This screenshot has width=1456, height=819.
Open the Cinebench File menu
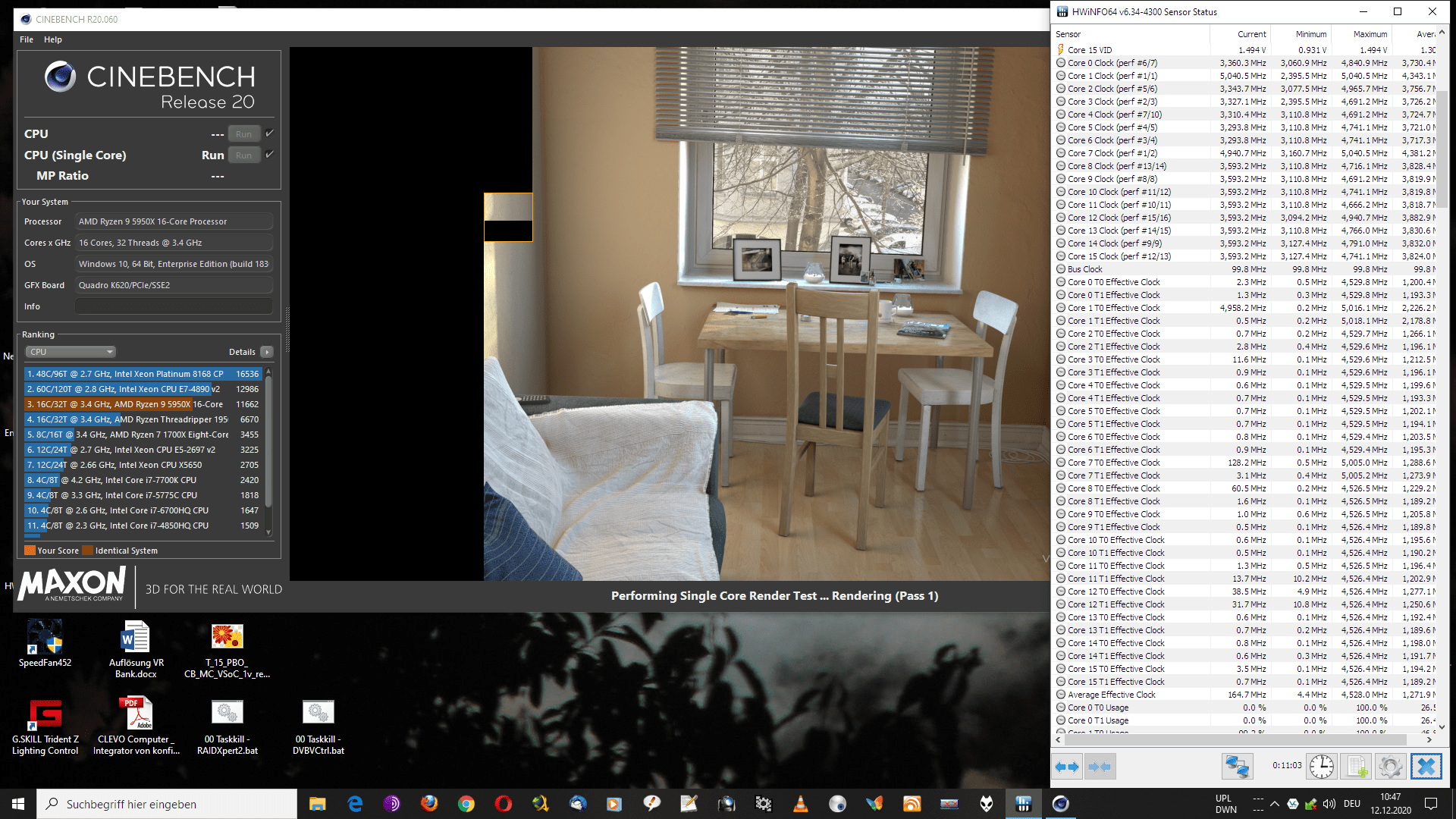click(27, 39)
